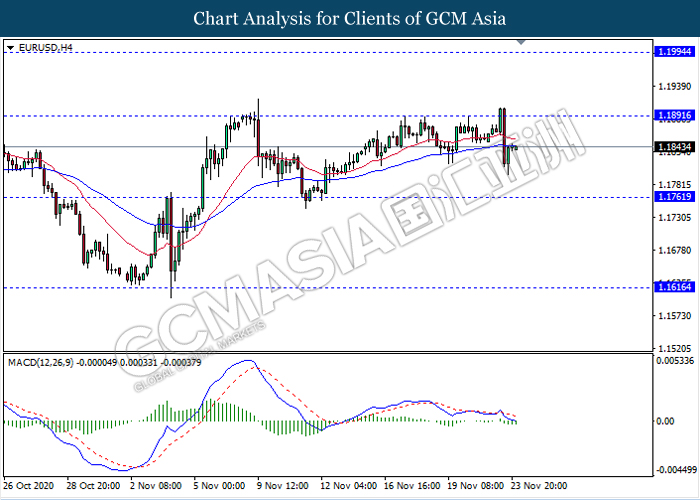Click the 9 Nov 12:00 time label
Image resolution: width=700 pixels, height=500 pixels.
[283, 485]
